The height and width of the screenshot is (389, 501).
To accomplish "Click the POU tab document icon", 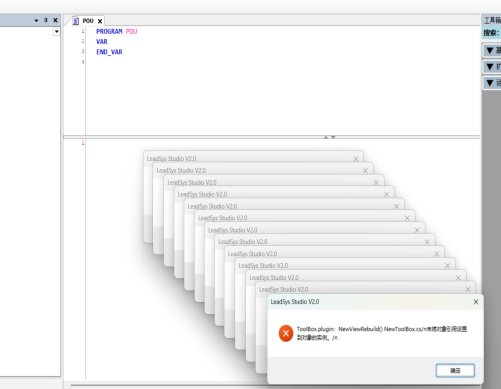I will (x=76, y=21).
